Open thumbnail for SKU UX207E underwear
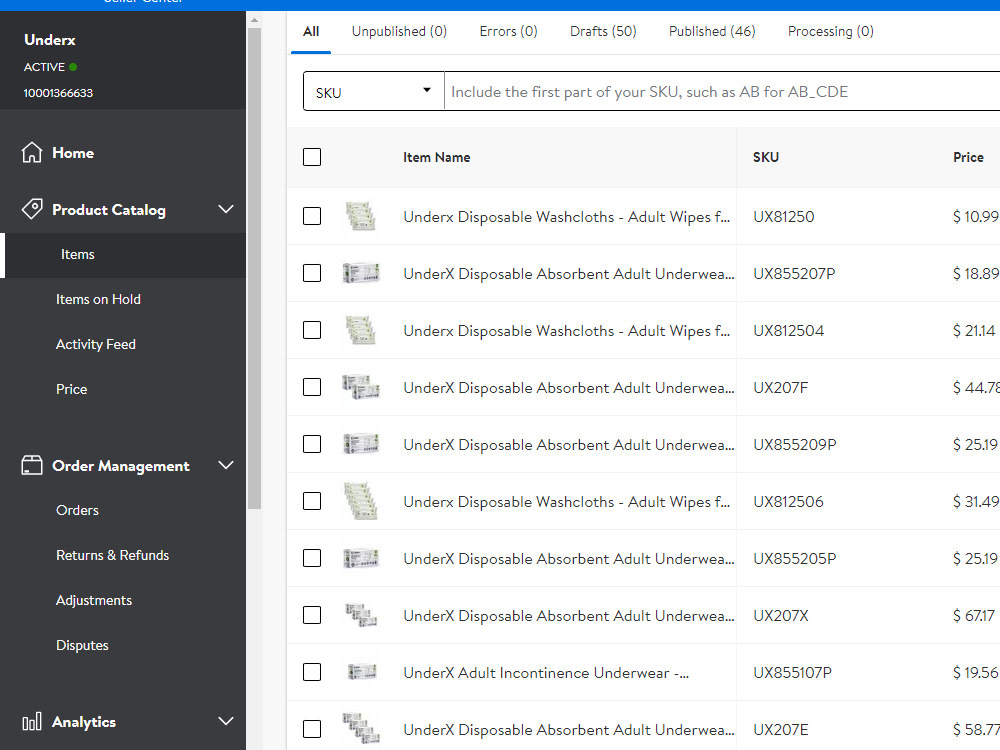The image size is (1000, 750). (361, 728)
